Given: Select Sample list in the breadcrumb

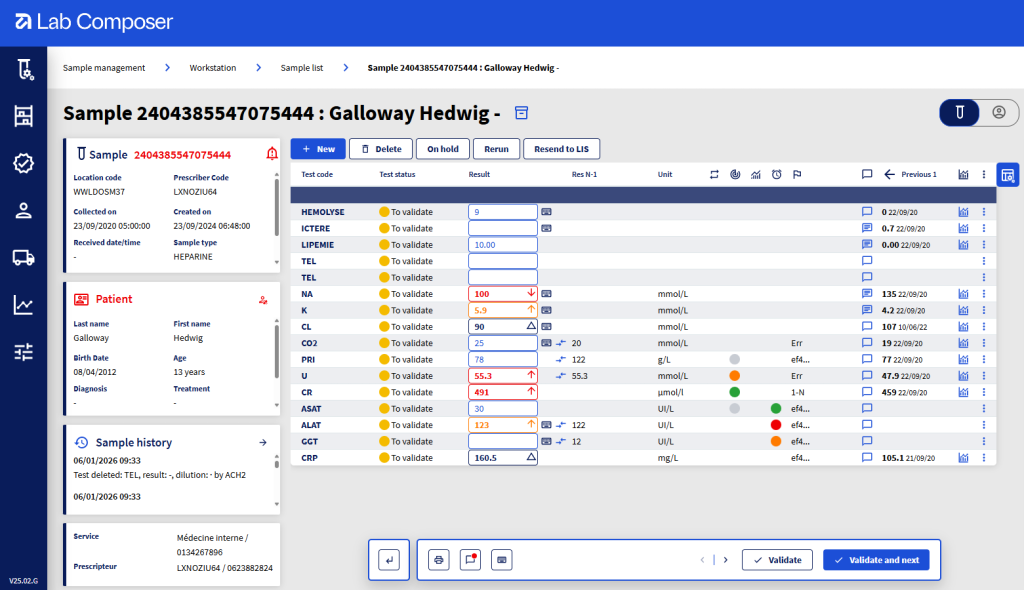Looking at the screenshot, I should 302,68.
